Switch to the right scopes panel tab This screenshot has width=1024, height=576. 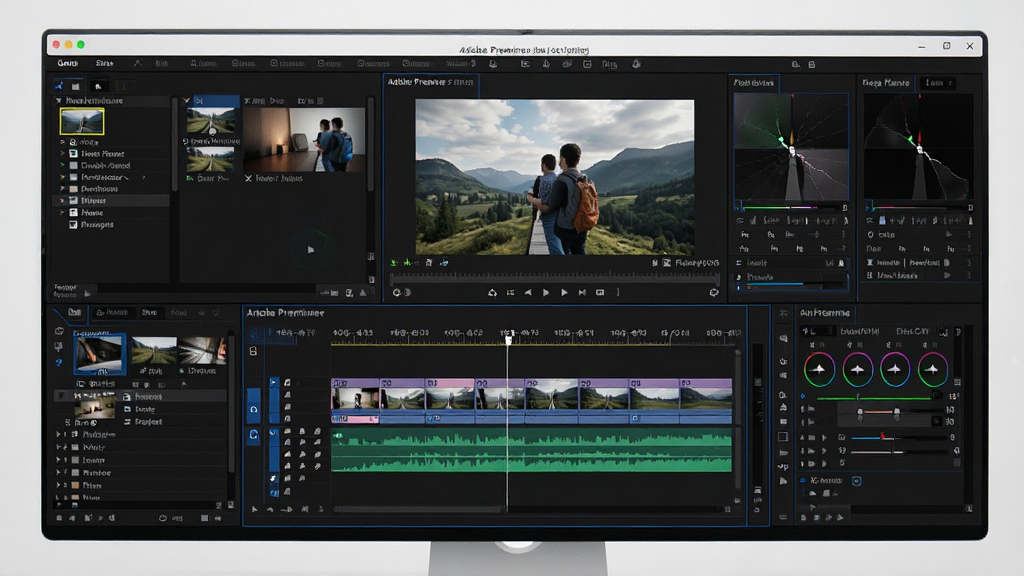(x=886, y=83)
